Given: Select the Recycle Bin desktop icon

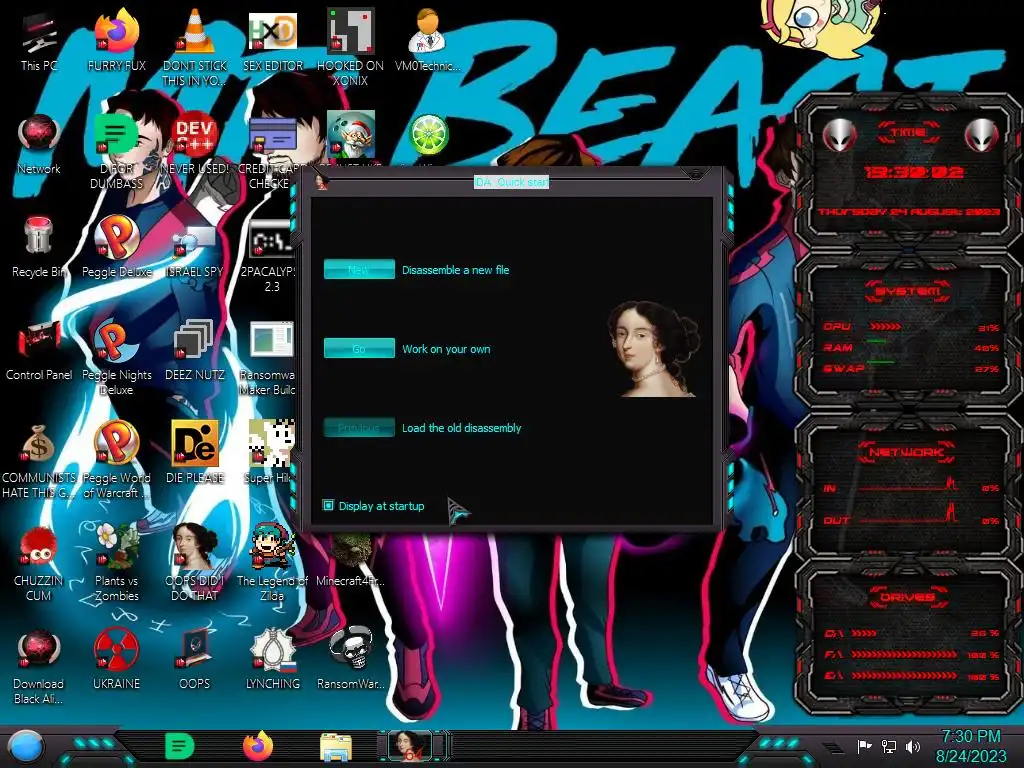Looking at the screenshot, I should point(39,248).
